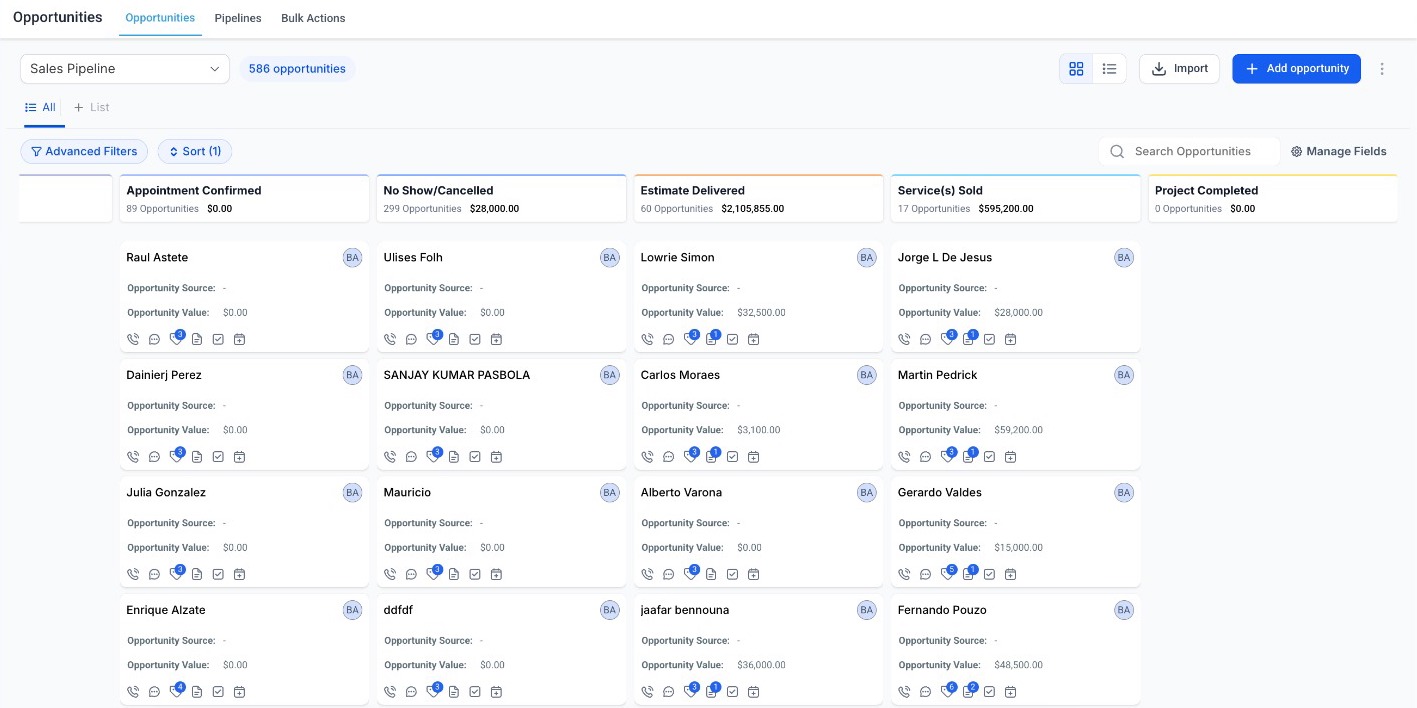1417x708 pixels.
Task: Open messages for Raul Astete card
Action: pyautogui.click(x=154, y=339)
